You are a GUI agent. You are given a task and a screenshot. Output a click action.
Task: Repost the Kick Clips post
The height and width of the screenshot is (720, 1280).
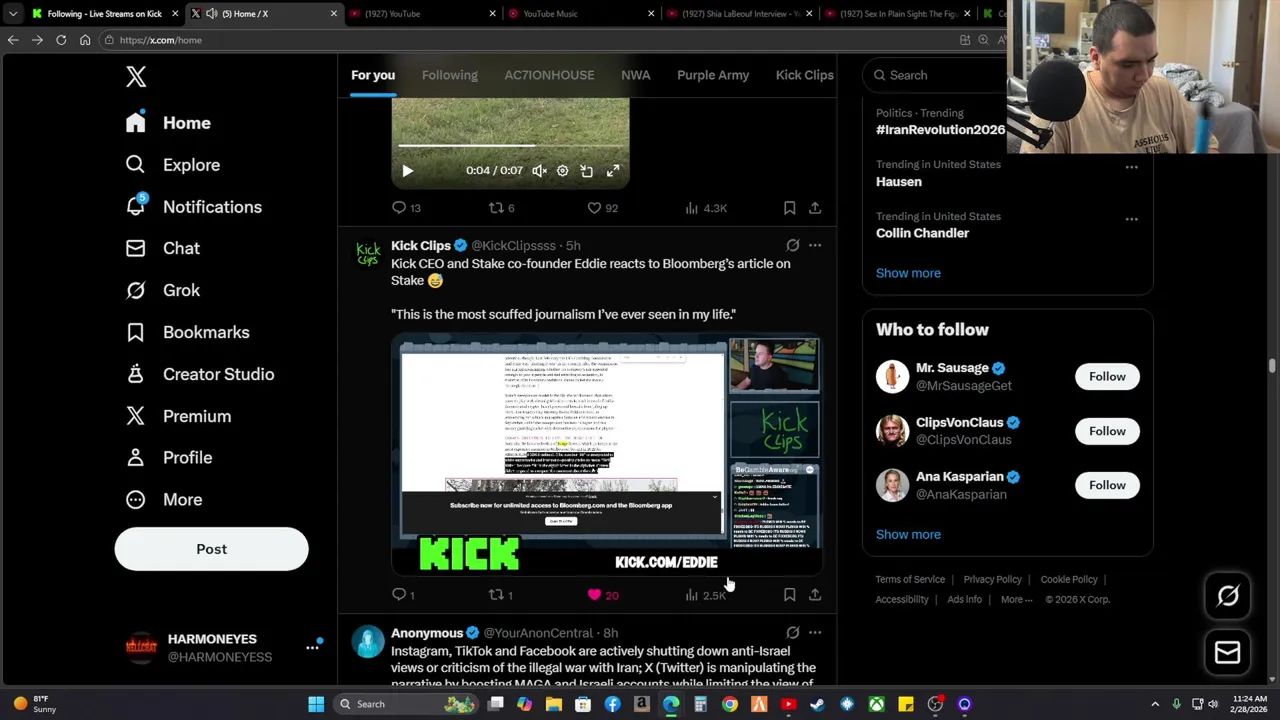(500, 595)
